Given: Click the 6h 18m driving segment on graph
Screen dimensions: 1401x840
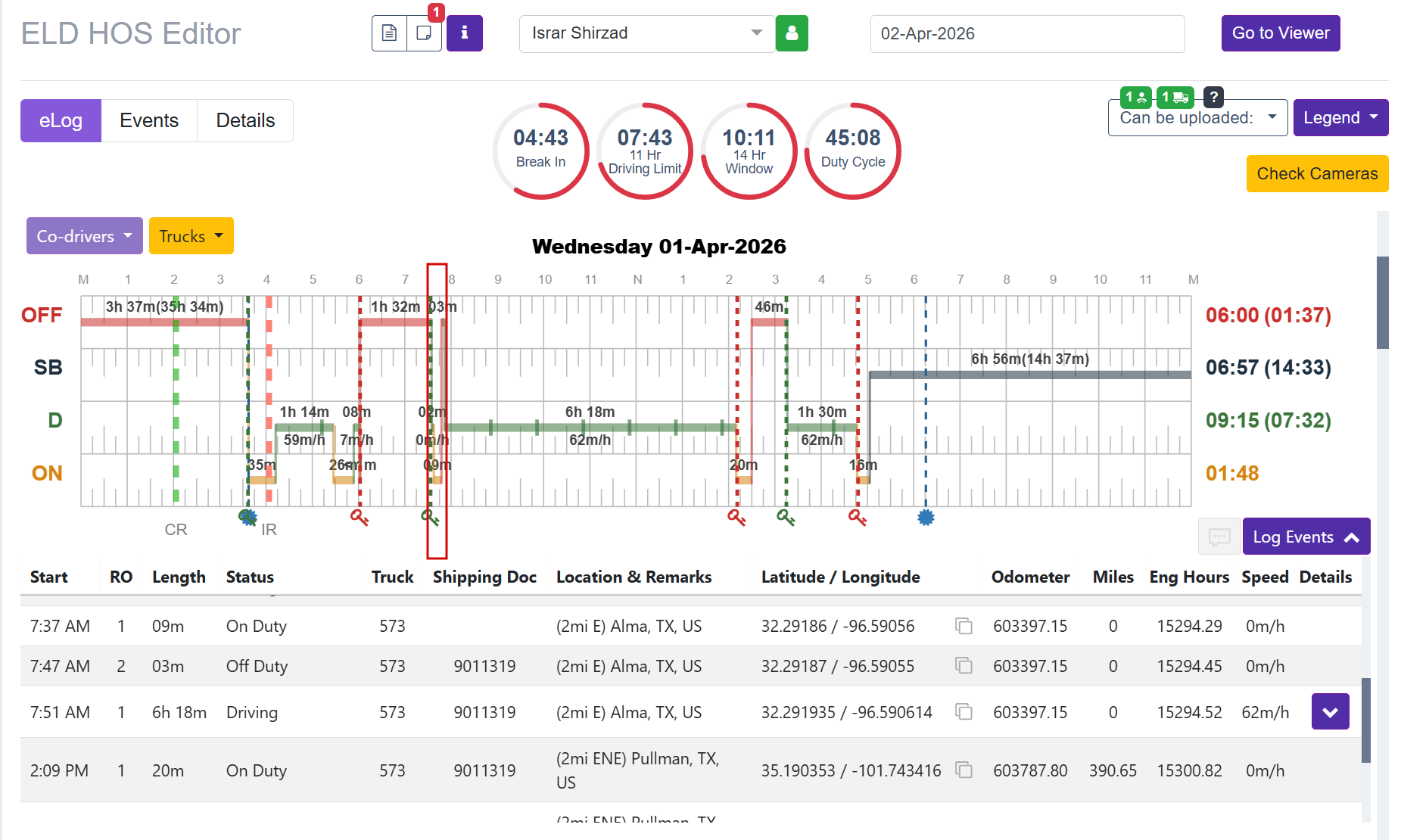Looking at the screenshot, I should pyautogui.click(x=590, y=428).
